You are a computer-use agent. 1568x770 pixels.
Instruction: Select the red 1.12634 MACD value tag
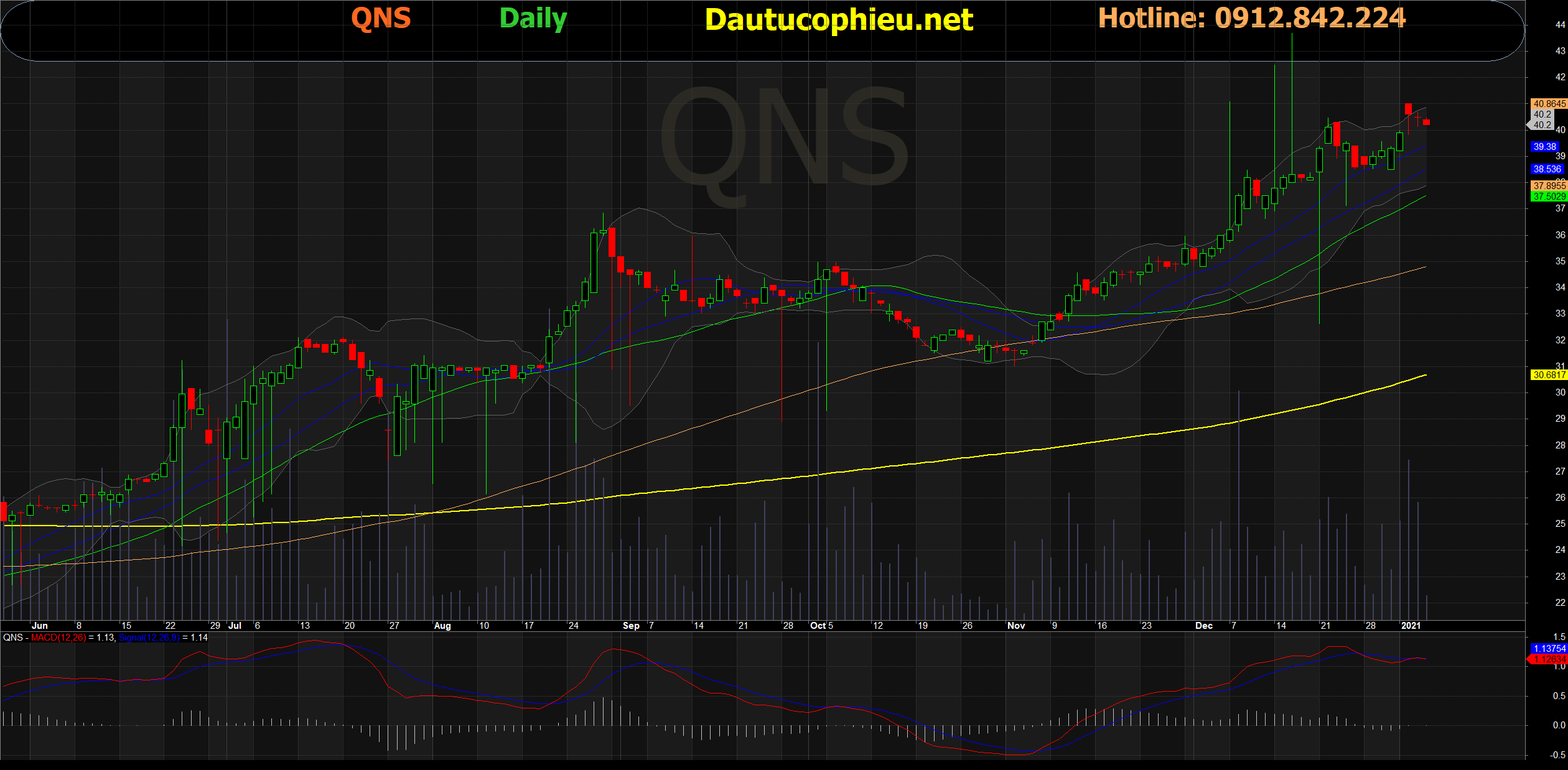point(1548,659)
